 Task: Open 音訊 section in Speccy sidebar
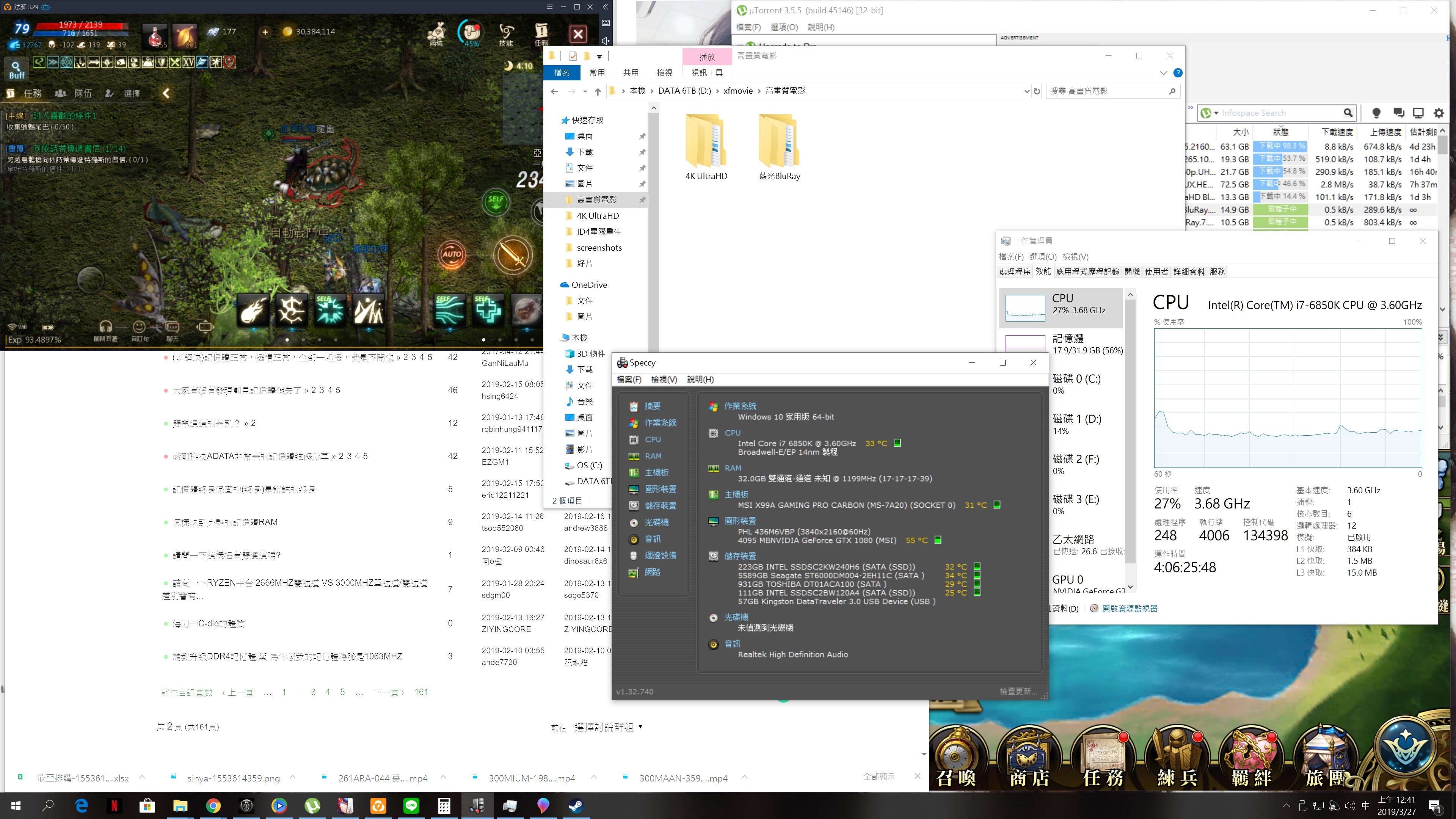(652, 539)
